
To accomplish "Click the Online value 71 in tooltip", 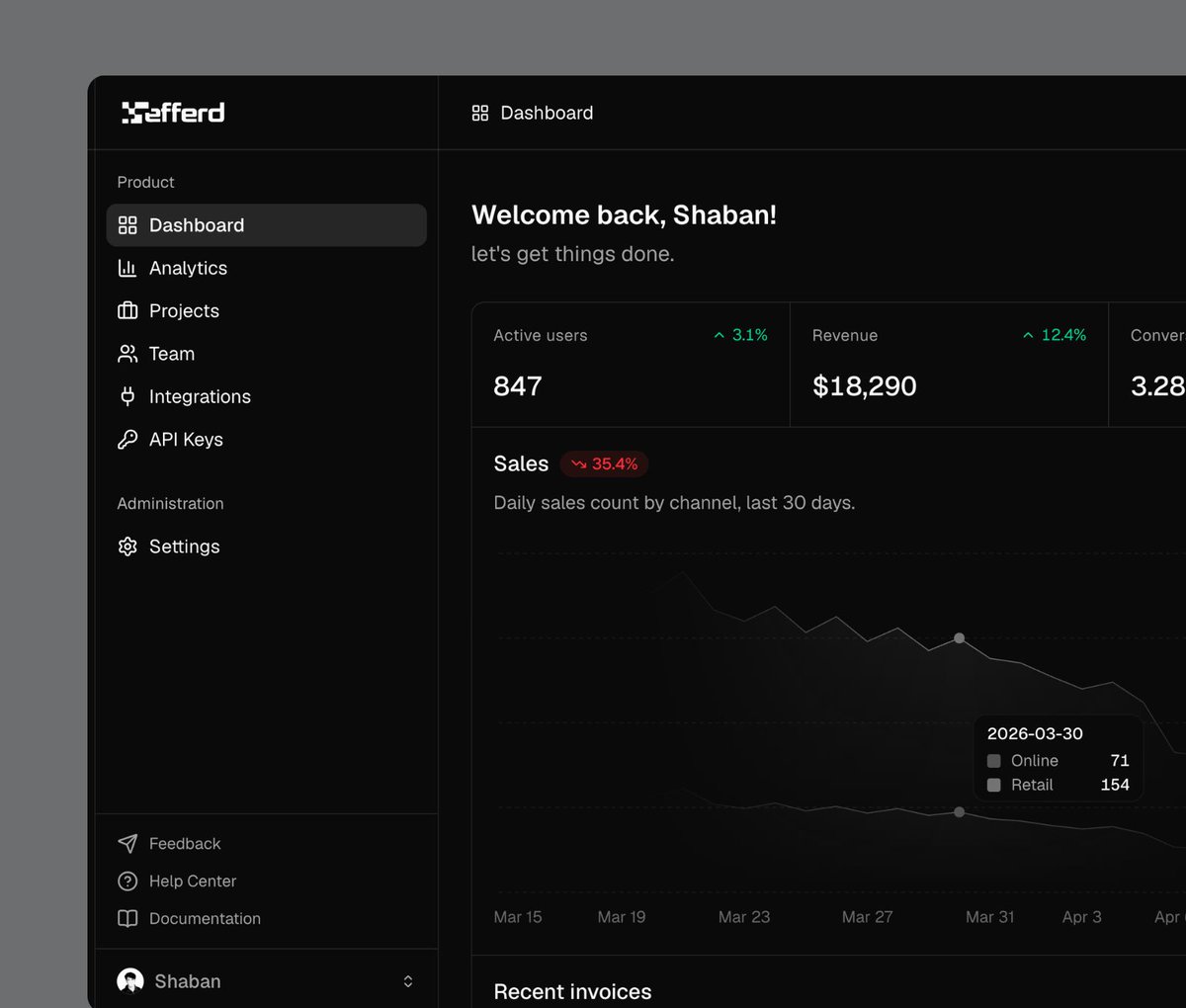I will pyautogui.click(x=1120, y=761).
